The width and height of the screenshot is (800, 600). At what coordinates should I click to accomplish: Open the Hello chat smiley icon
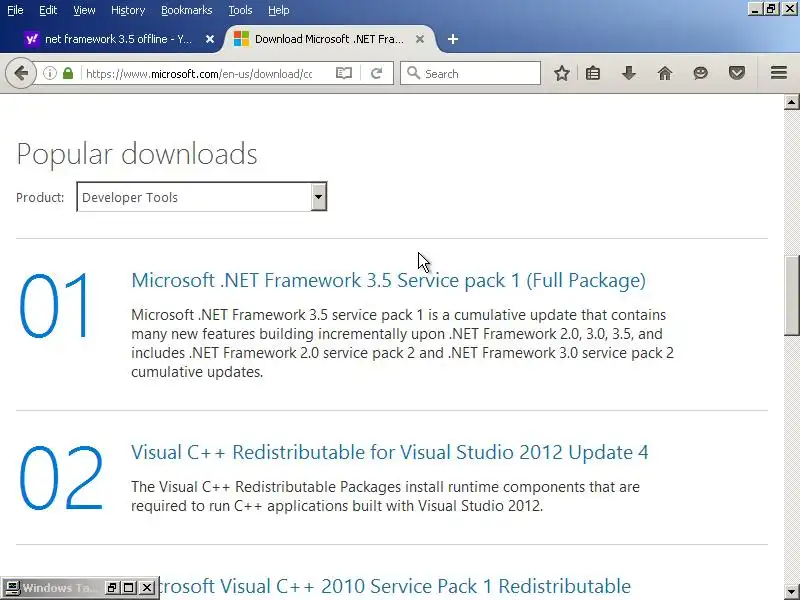(701, 73)
